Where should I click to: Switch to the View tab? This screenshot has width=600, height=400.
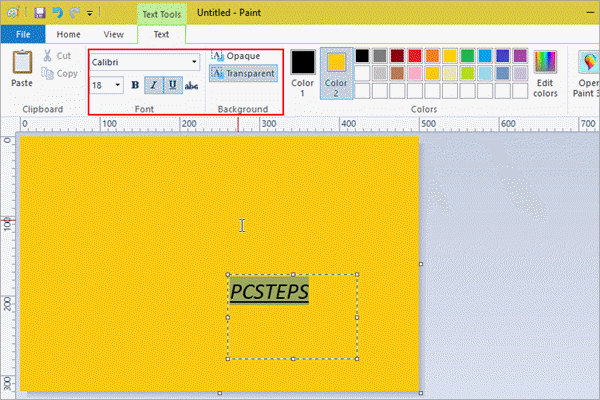click(x=114, y=34)
